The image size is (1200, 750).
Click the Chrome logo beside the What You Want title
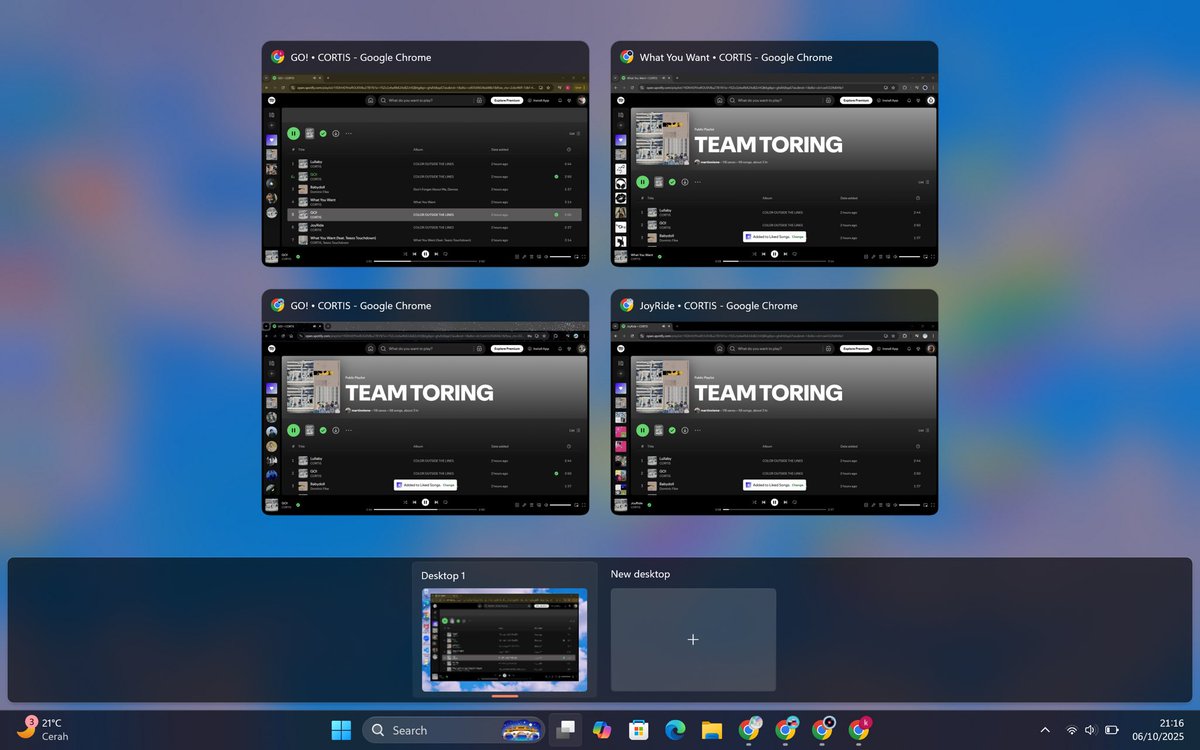pyautogui.click(x=627, y=57)
